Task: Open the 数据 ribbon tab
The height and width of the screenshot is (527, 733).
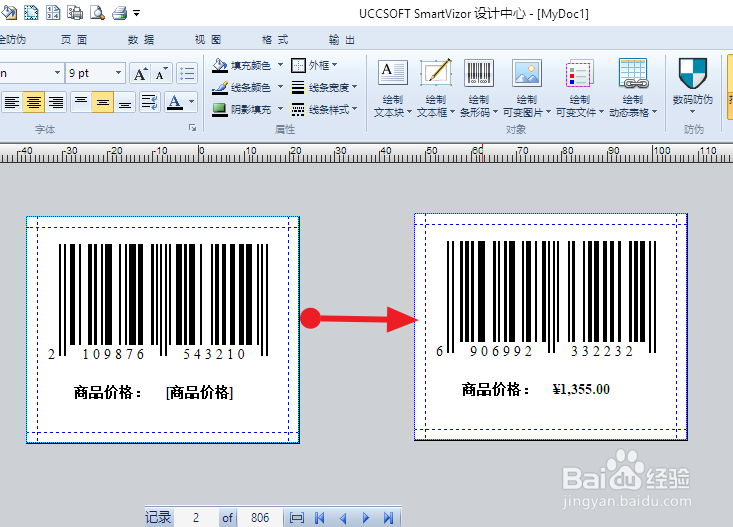Action: 141,40
